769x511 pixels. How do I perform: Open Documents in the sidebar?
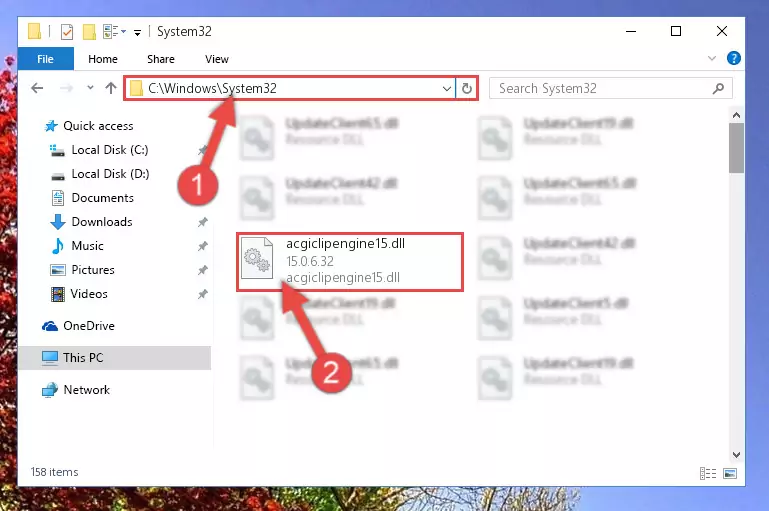[93, 198]
